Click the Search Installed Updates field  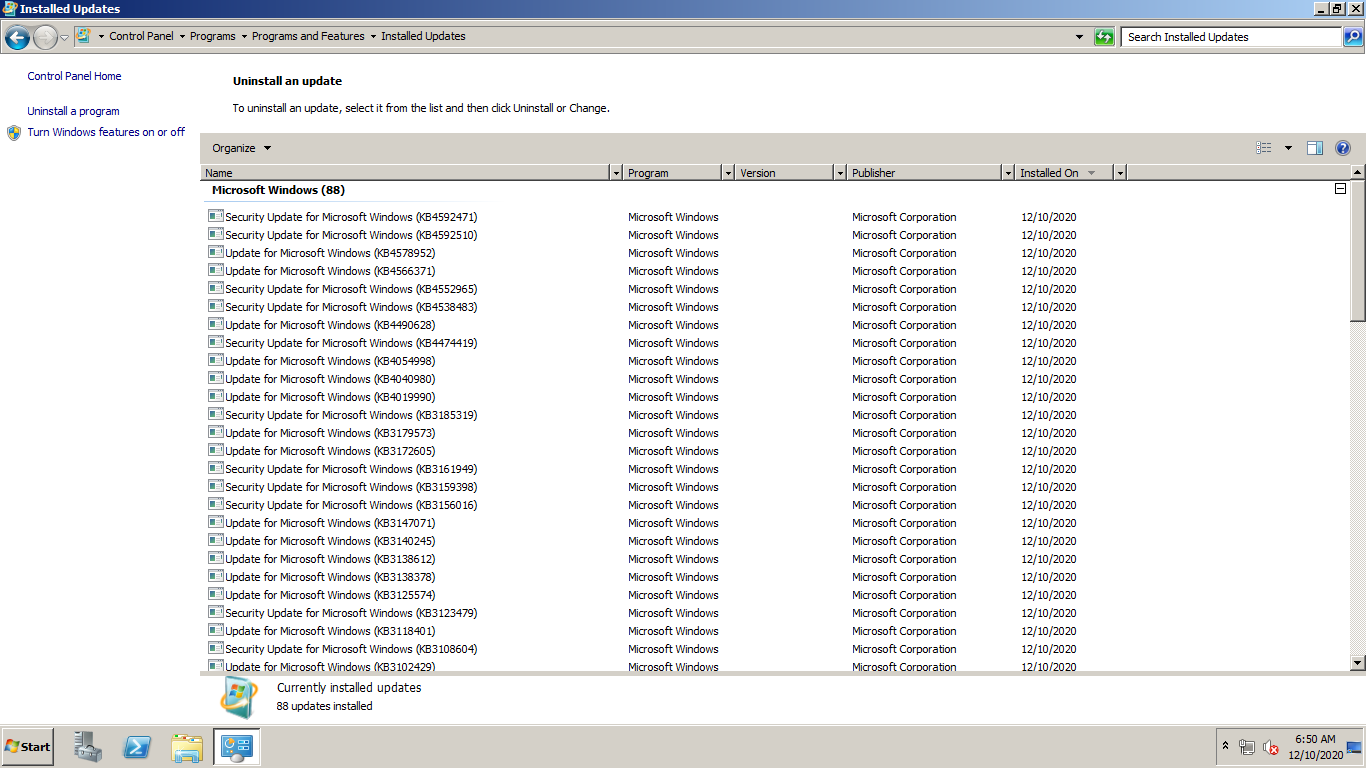1231,37
